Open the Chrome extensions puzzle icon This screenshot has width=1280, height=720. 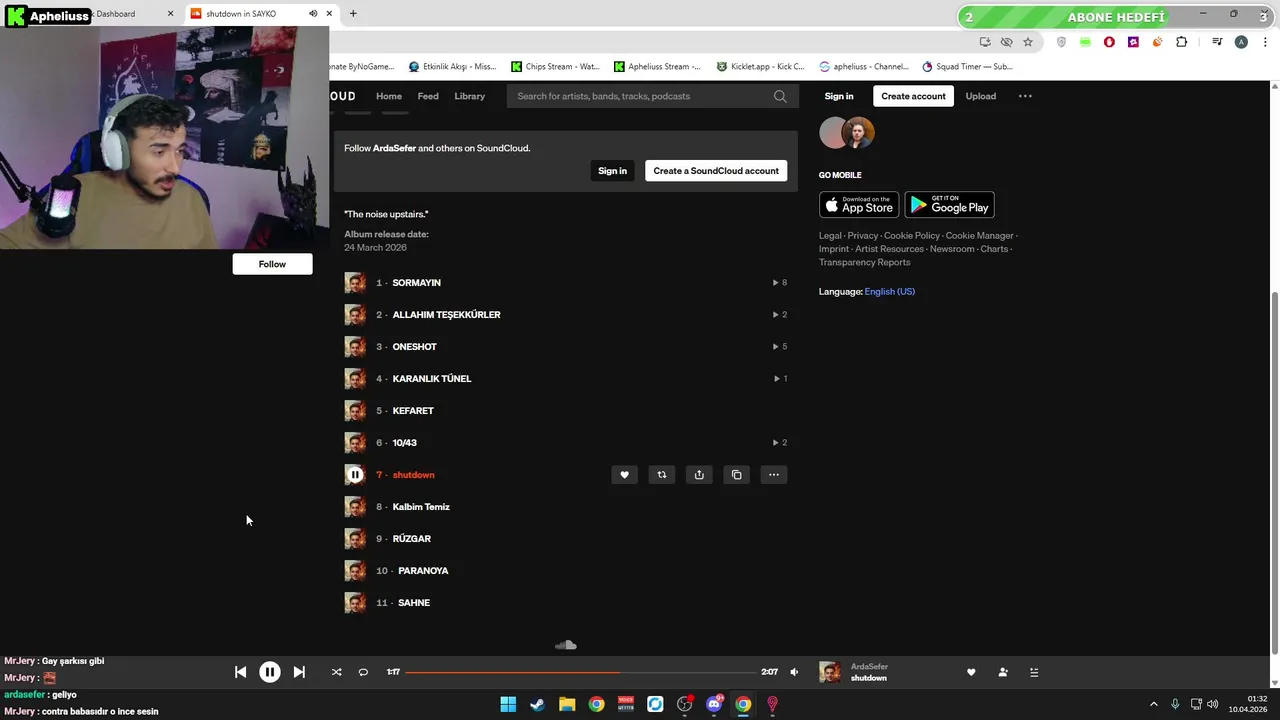click(x=1182, y=42)
